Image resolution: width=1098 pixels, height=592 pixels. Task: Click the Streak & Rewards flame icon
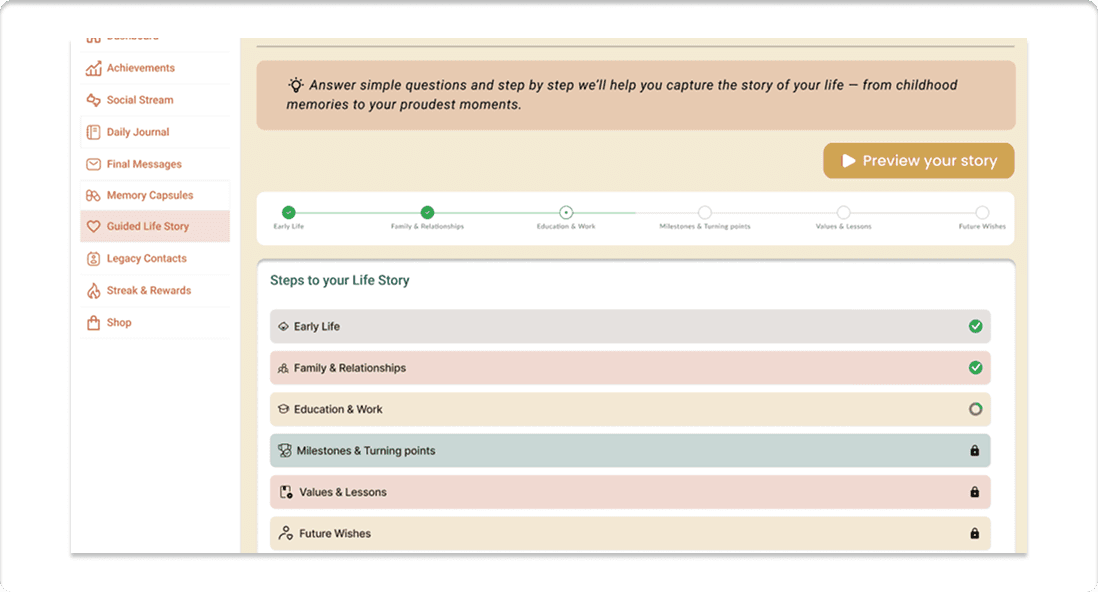[91, 290]
